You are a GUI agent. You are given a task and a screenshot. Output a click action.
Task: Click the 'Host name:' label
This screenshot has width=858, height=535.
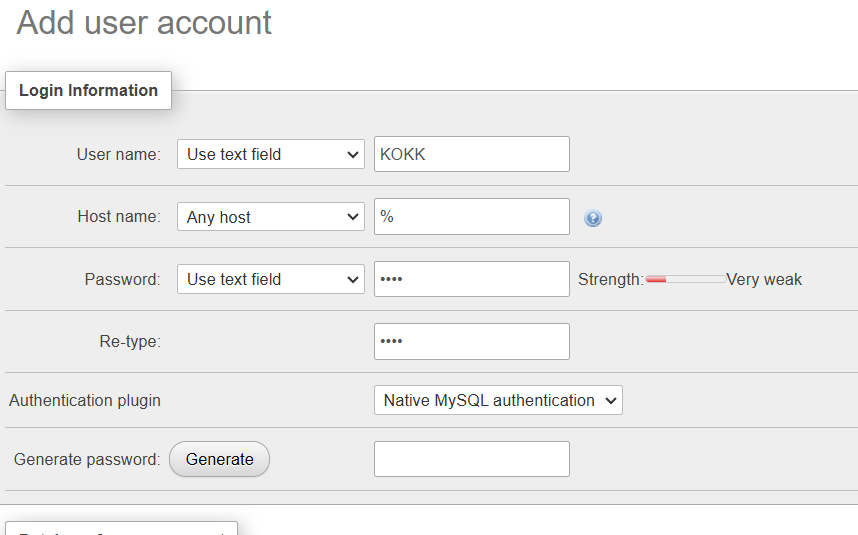tap(118, 217)
